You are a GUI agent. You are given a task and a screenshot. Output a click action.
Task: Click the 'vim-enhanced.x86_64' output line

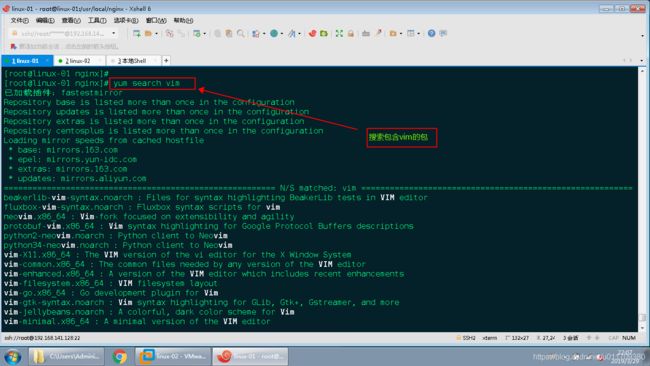[x=204, y=274]
